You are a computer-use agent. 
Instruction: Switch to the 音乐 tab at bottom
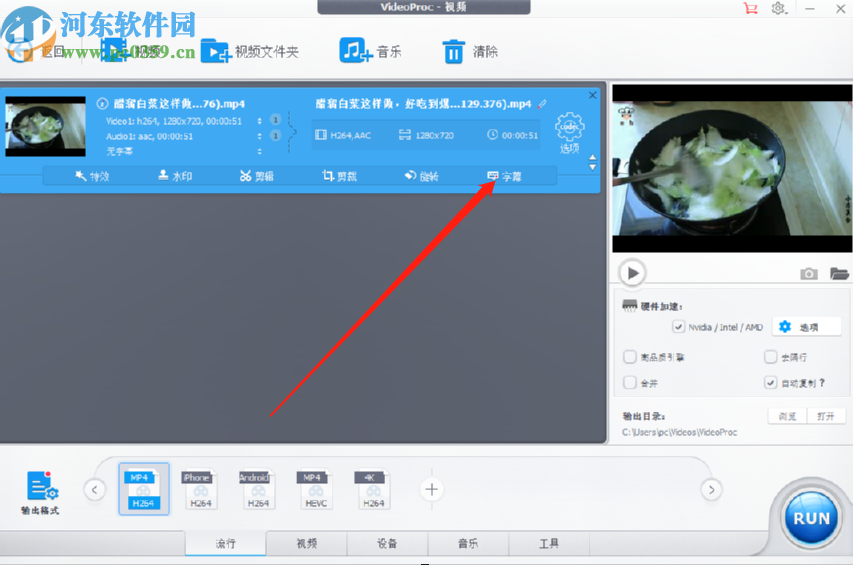pos(468,543)
